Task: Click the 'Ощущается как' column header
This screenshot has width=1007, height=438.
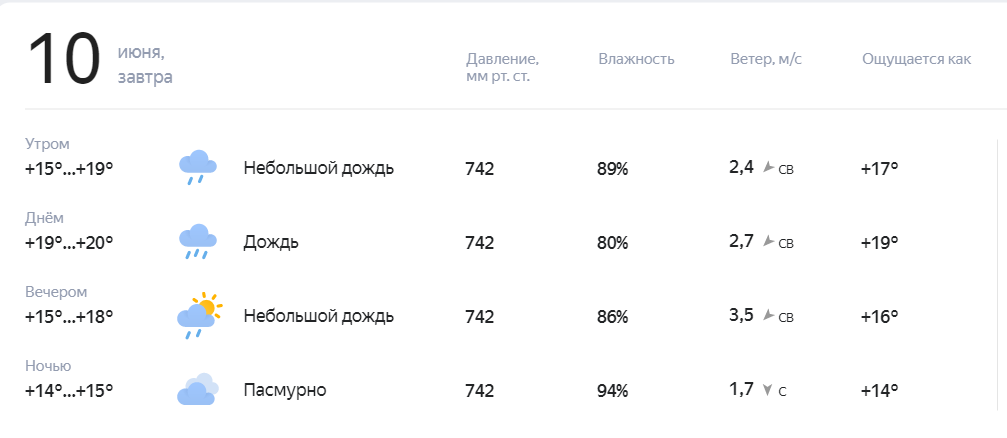Action: click(916, 59)
